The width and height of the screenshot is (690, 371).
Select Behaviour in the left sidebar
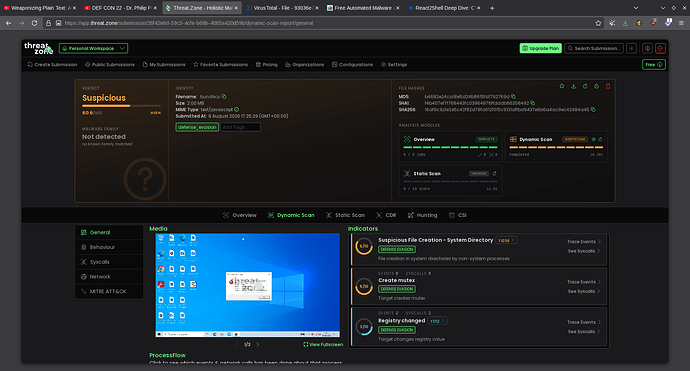[x=109, y=247]
